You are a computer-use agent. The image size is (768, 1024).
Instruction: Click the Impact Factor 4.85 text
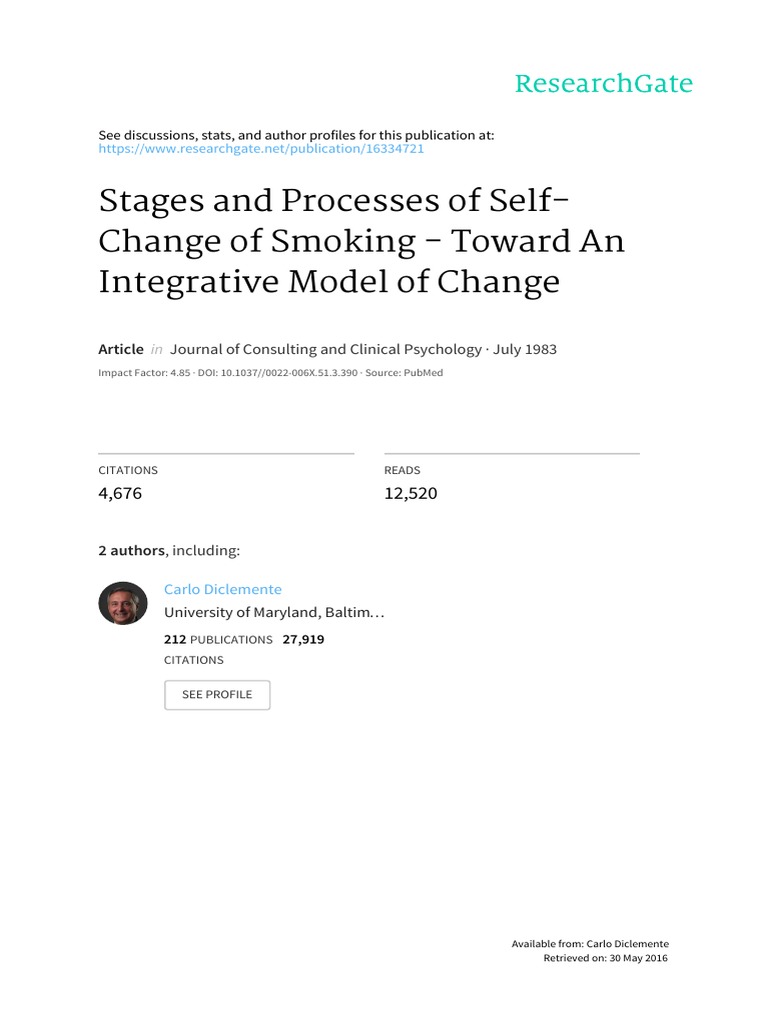pyautogui.click(x=144, y=373)
